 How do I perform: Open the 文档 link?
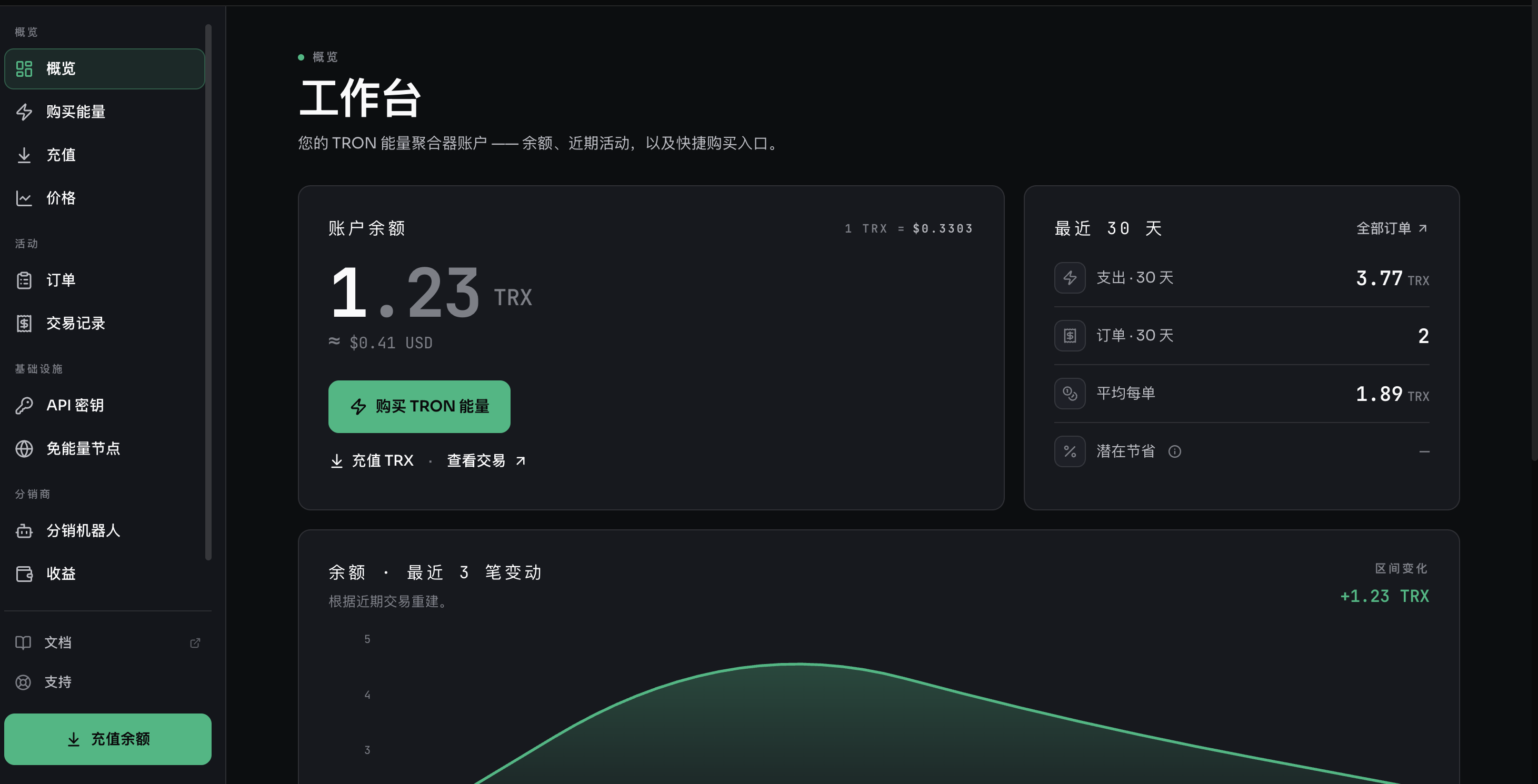pyautogui.click(x=107, y=642)
